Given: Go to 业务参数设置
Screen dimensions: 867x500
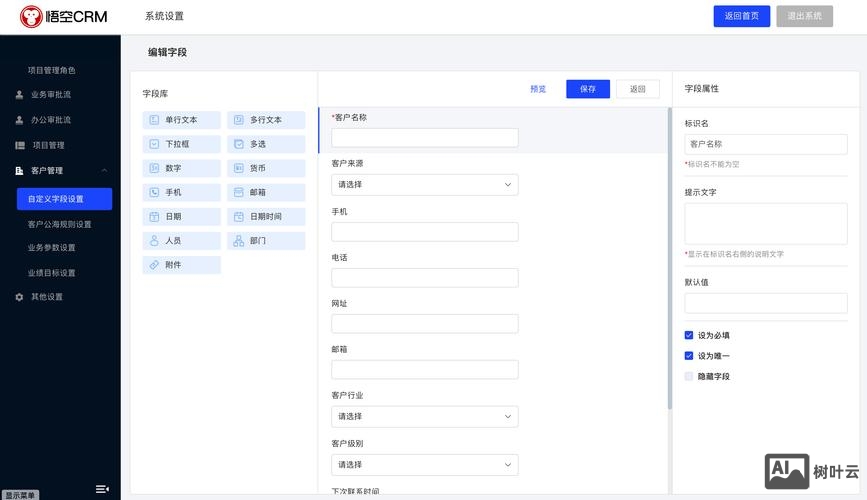Looking at the screenshot, I should tap(51, 248).
